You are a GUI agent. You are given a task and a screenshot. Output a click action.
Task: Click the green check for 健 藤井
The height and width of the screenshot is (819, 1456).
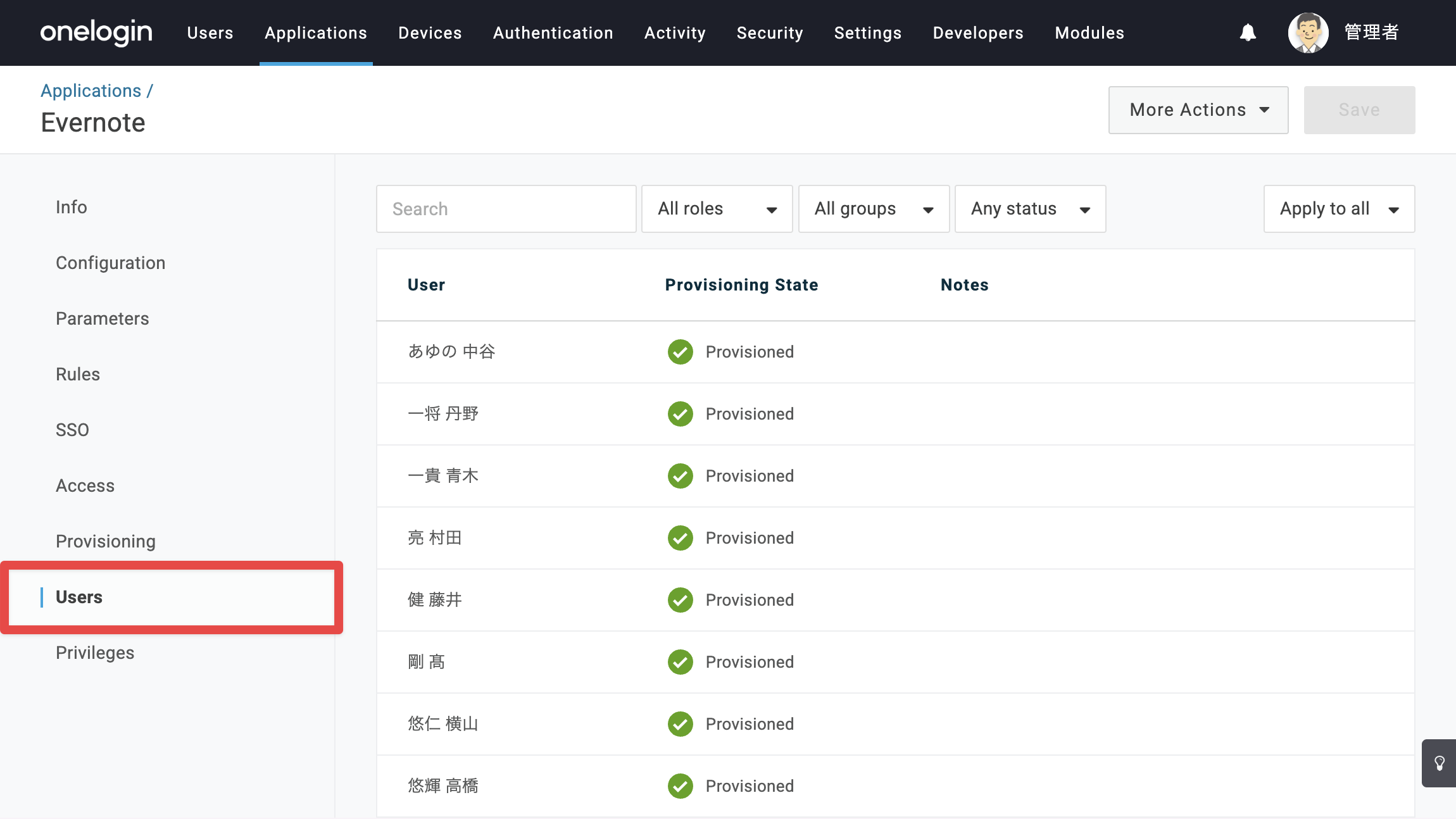680,600
